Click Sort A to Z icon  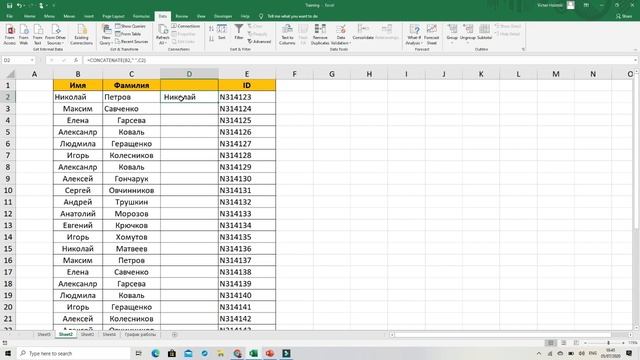pyautogui.click(x=211, y=29)
